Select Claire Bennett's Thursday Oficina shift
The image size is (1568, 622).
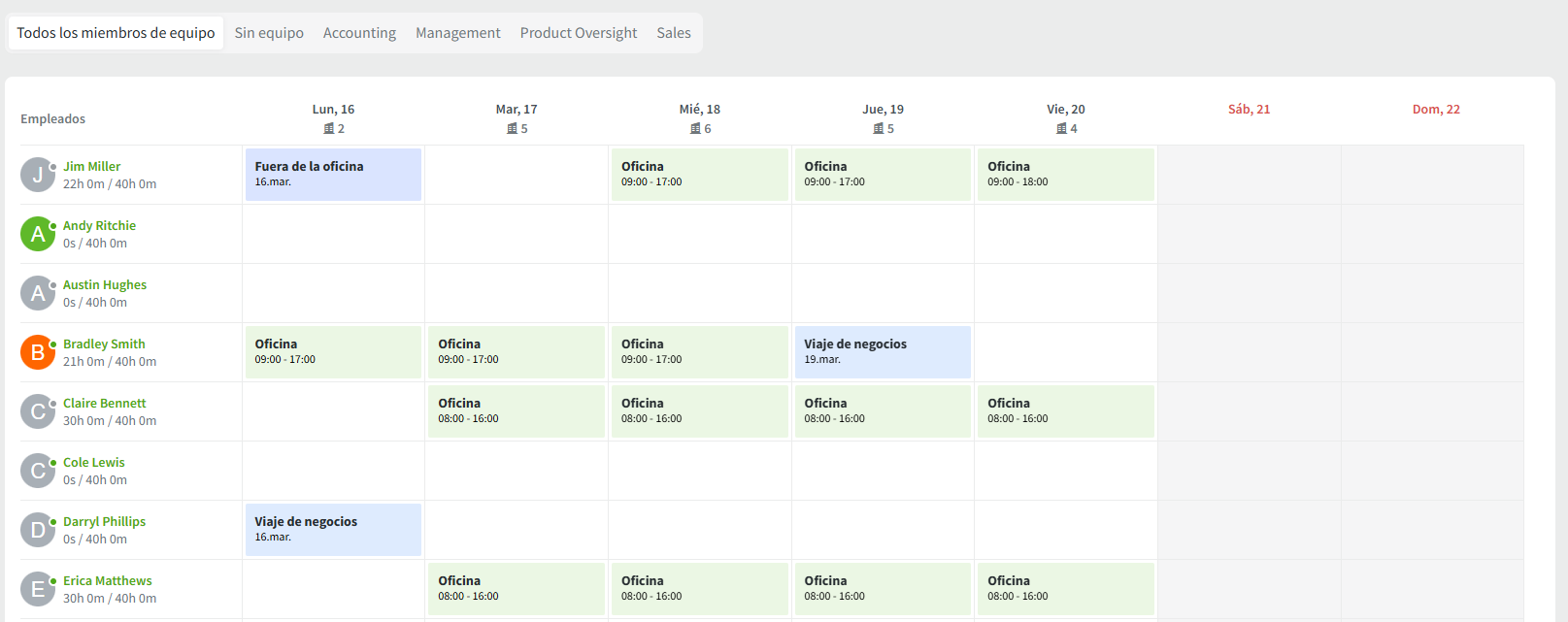click(x=883, y=411)
